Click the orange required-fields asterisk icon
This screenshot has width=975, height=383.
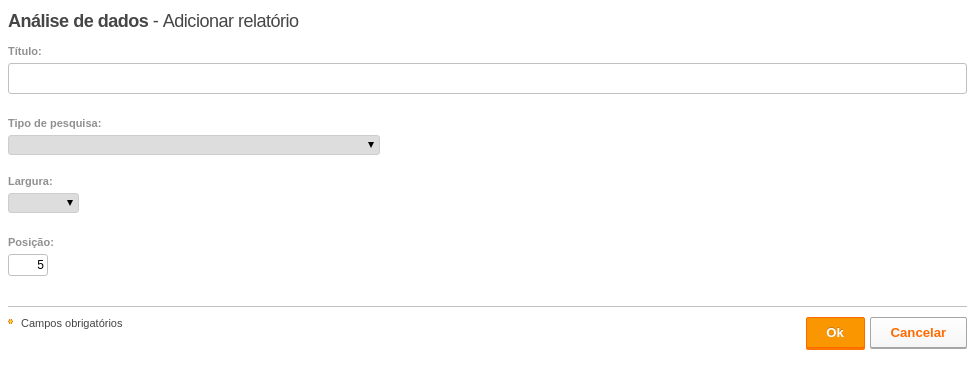11,321
